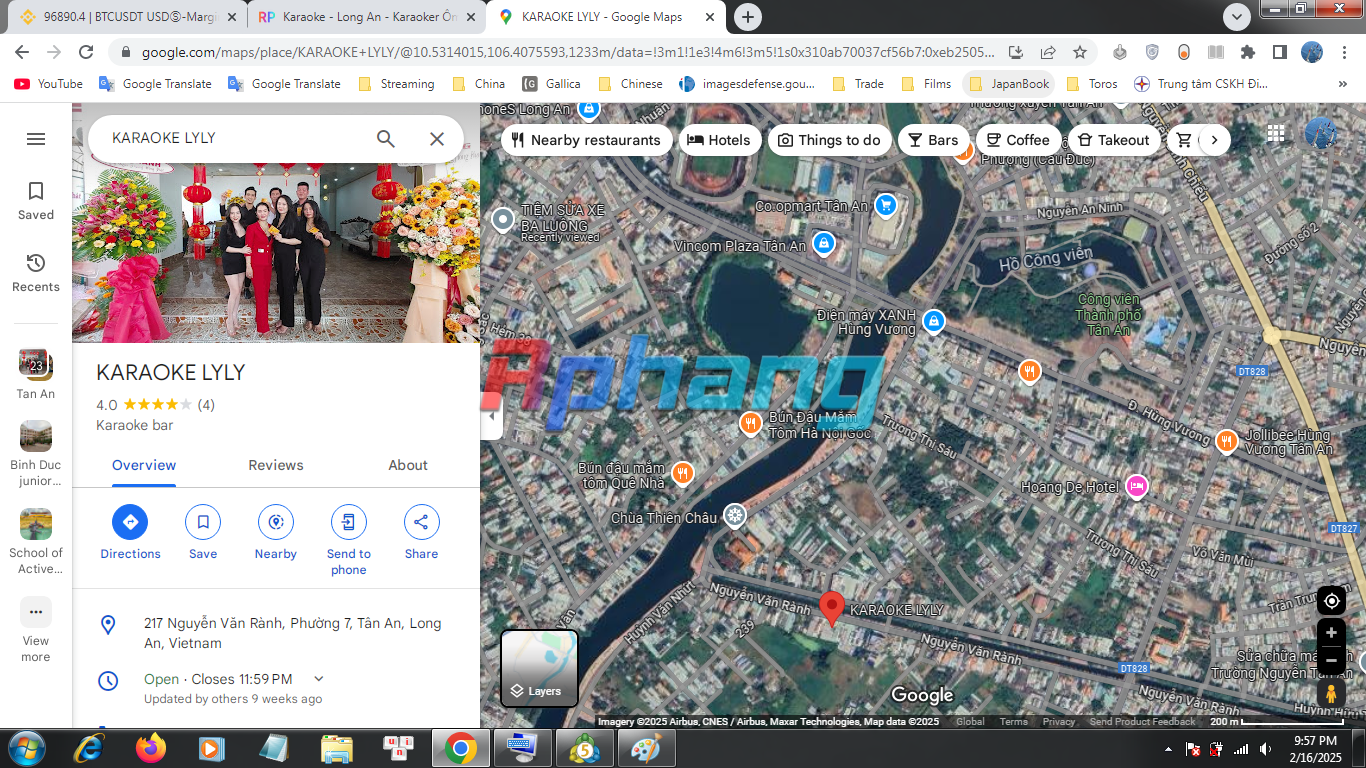Open a new Chrome tab
This screenshot has height=768, width=1366.
(x=748, y=17)
